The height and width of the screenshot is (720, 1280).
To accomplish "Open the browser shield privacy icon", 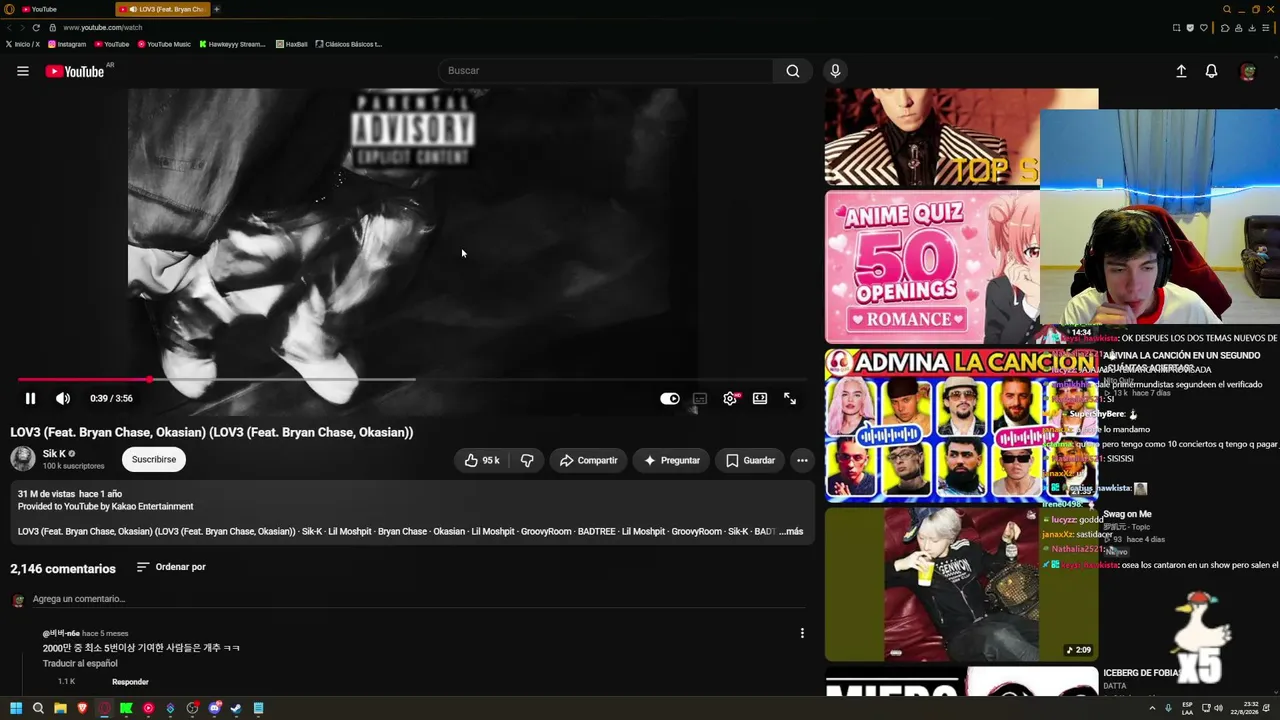I will tap(1190, 28).
